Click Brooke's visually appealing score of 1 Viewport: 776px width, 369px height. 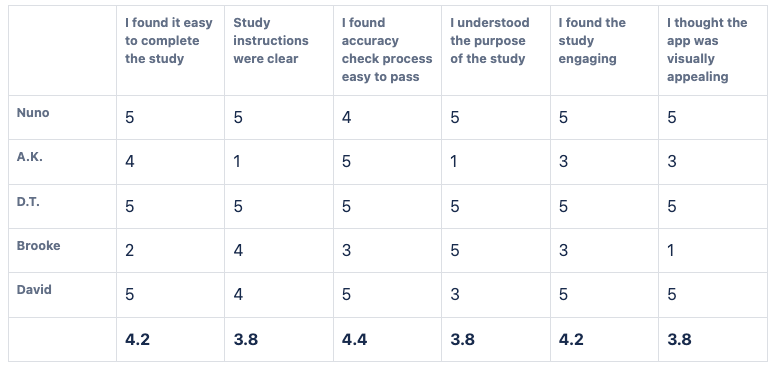click(671, 250)
